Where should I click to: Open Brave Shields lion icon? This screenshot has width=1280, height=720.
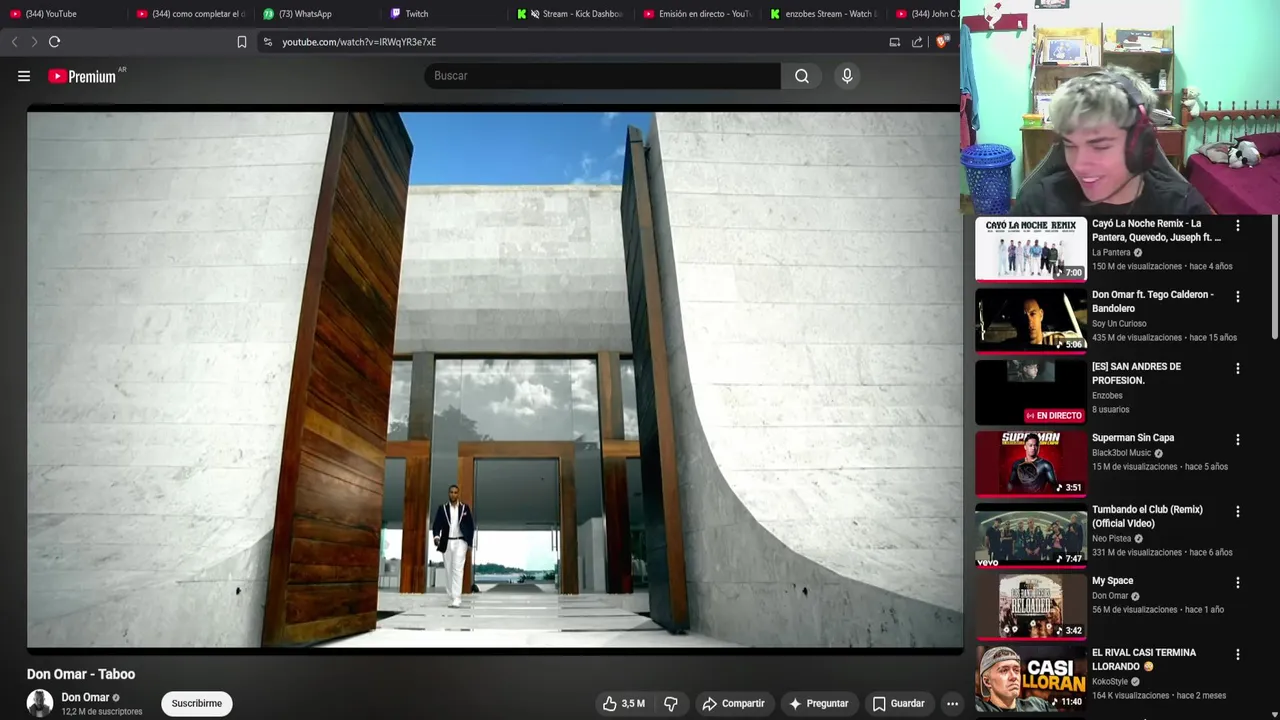coord(941,42)
